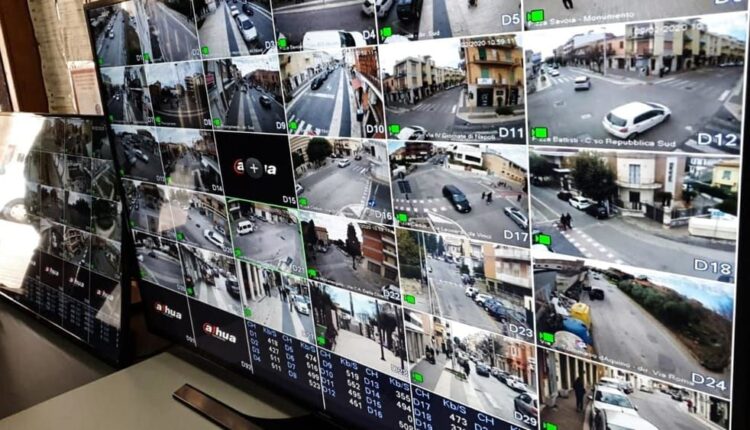This screenshot has width=750, height=430.
Task: Click the green record indicator on camera D17
Action: (x=401, y=217)
